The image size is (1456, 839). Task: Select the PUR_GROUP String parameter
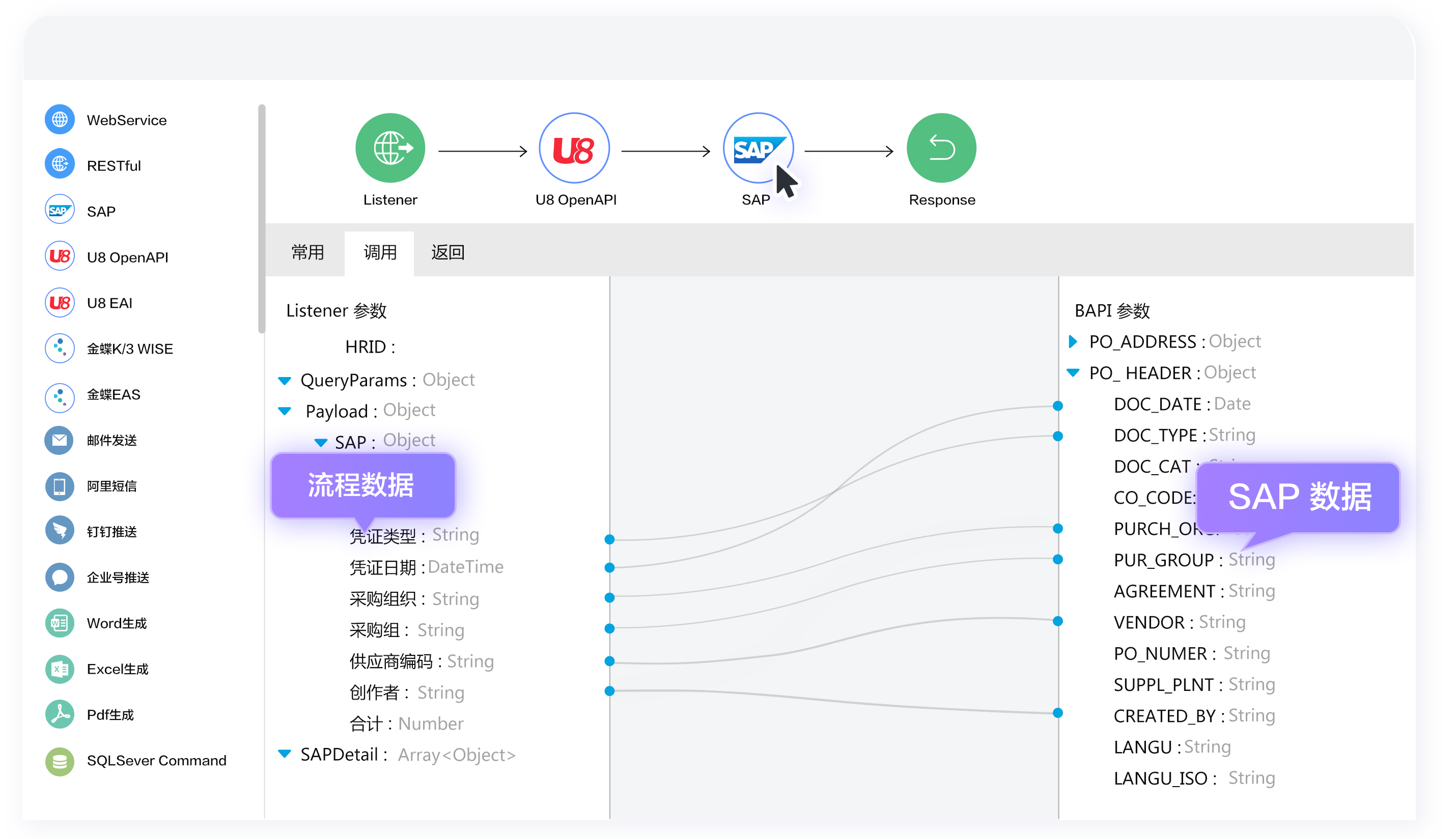(x=1194, y=560)
